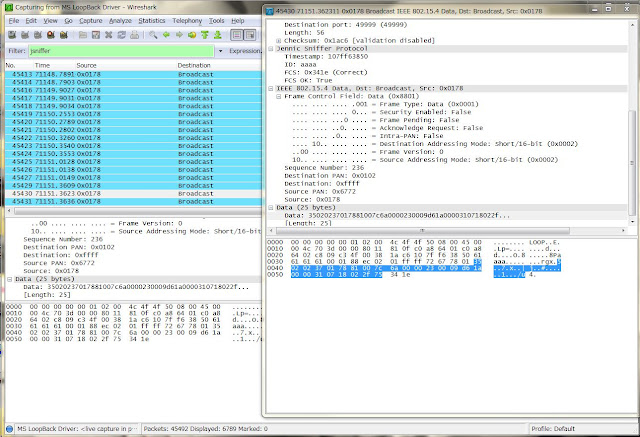Toggle auto-scroll during live capture
This screenshot has height=437, width=640.
[250, 35]
